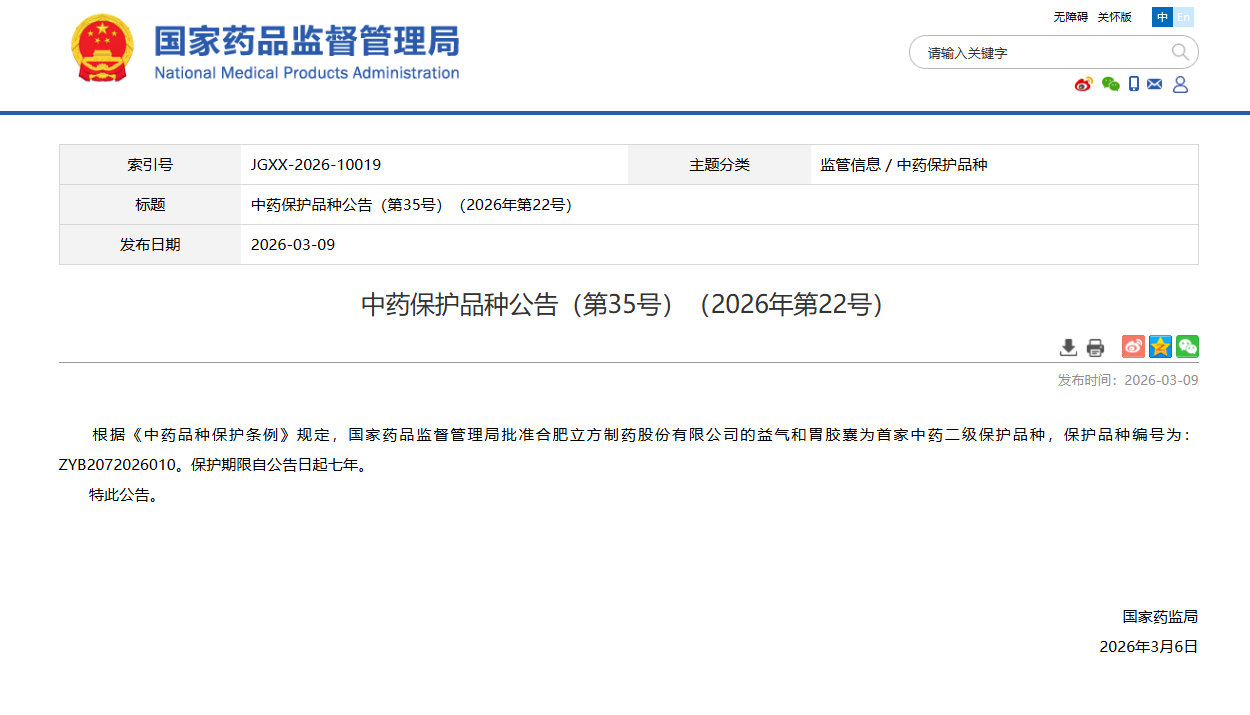The height and width of the screenshot is (715, 1250).
Task: Switch language to Chinese (中)
Action: click(x=1162, y=17)
